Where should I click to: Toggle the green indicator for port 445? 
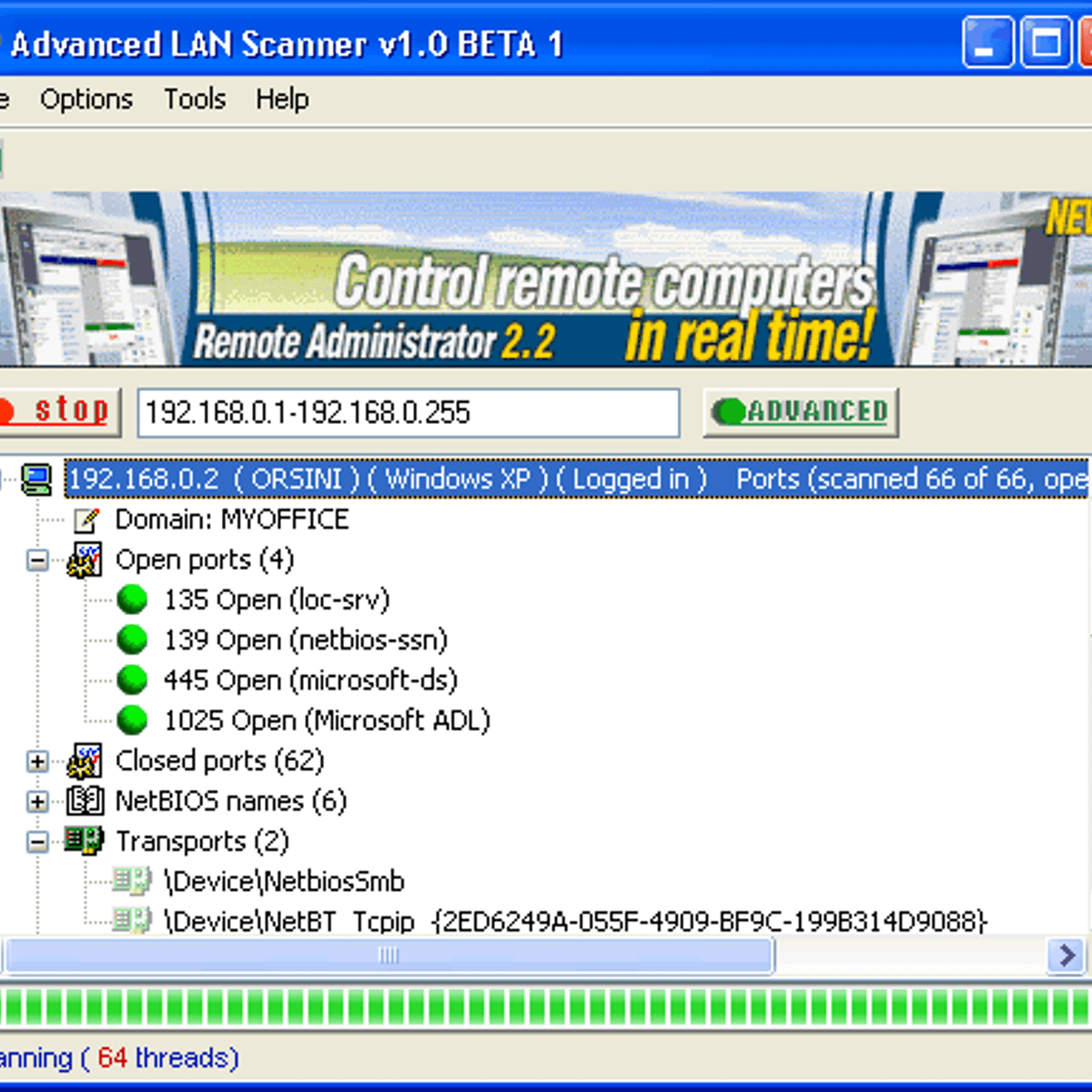(132, 679)
